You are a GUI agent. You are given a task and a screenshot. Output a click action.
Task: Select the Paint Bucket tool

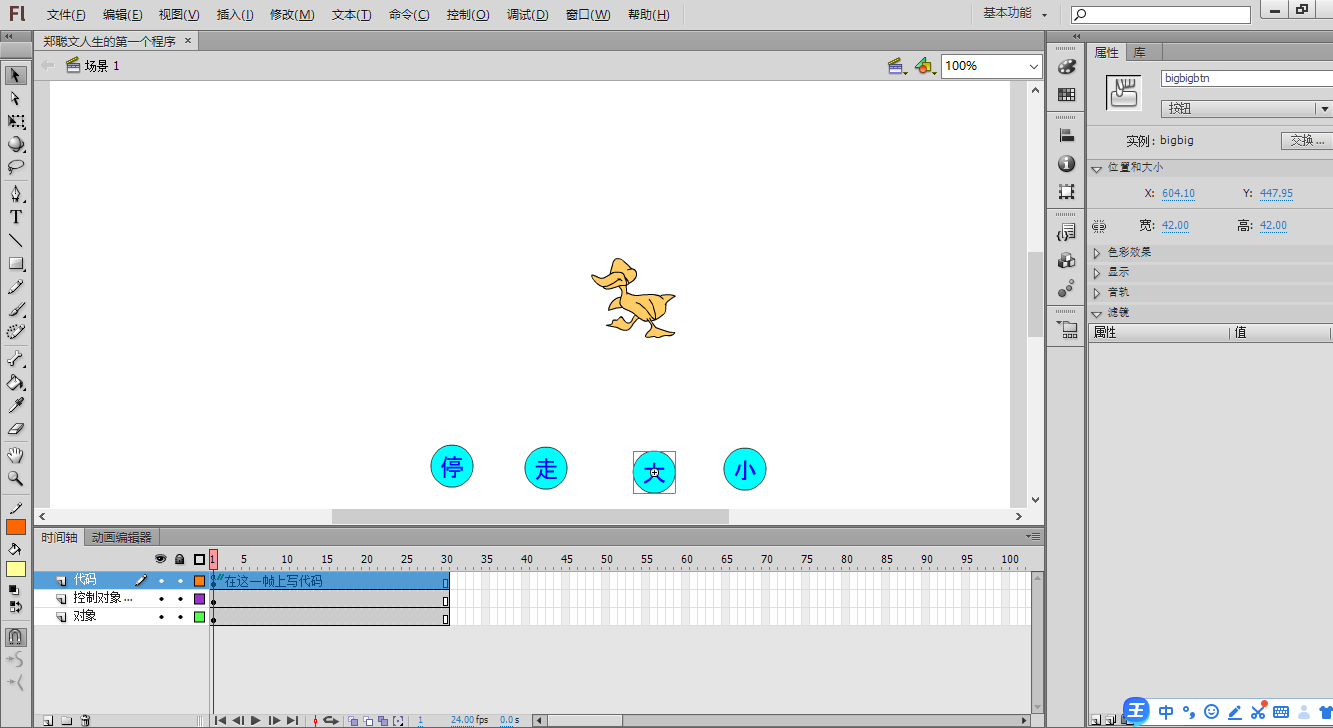[16, 382]
